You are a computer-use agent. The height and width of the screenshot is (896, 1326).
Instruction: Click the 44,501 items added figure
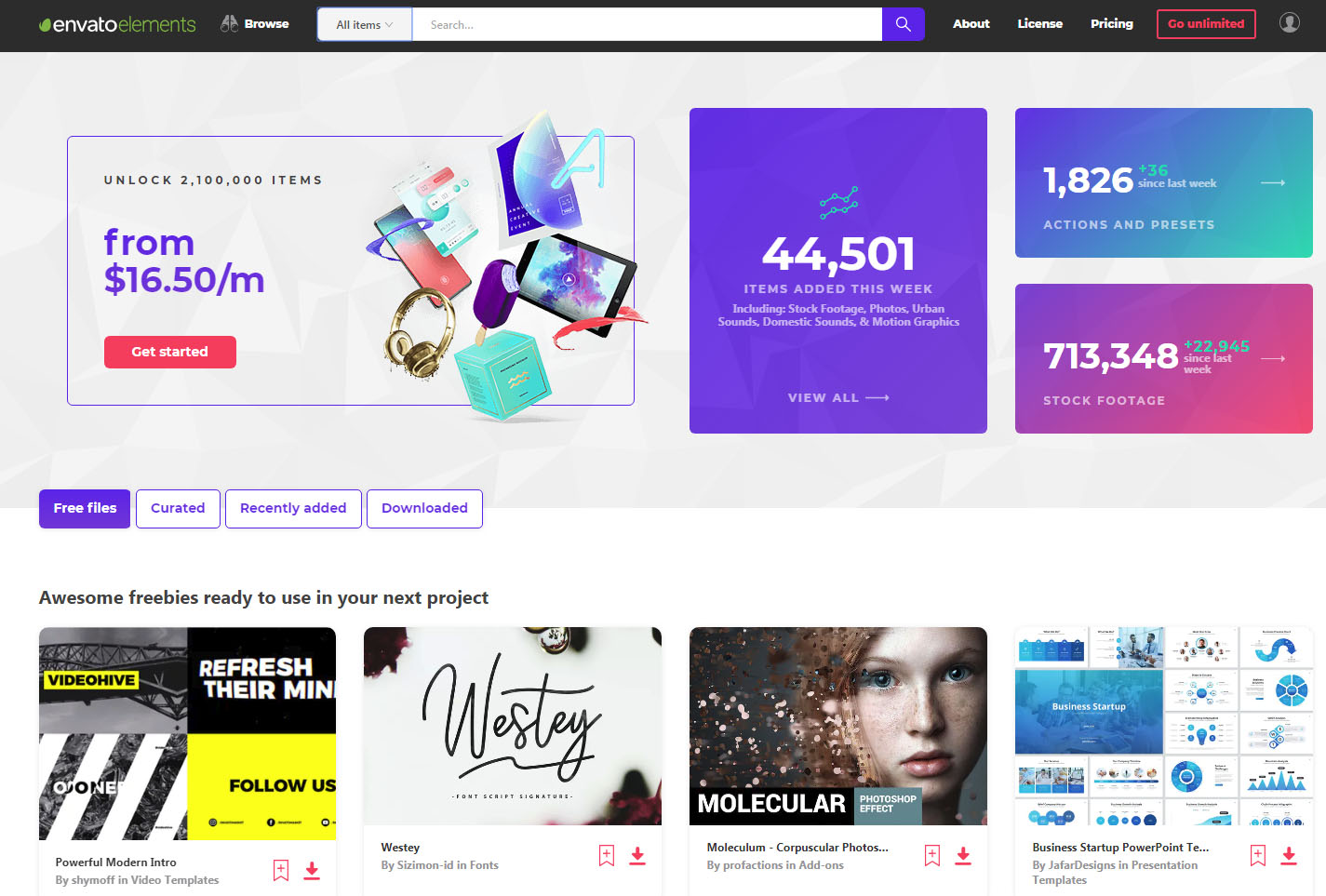[838, 253]
